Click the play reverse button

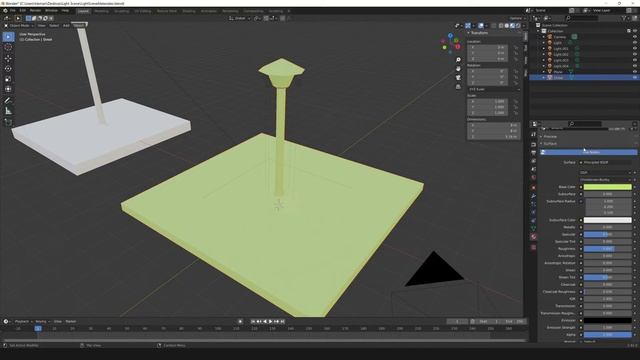pyautogui.click(x=265, y=322)
